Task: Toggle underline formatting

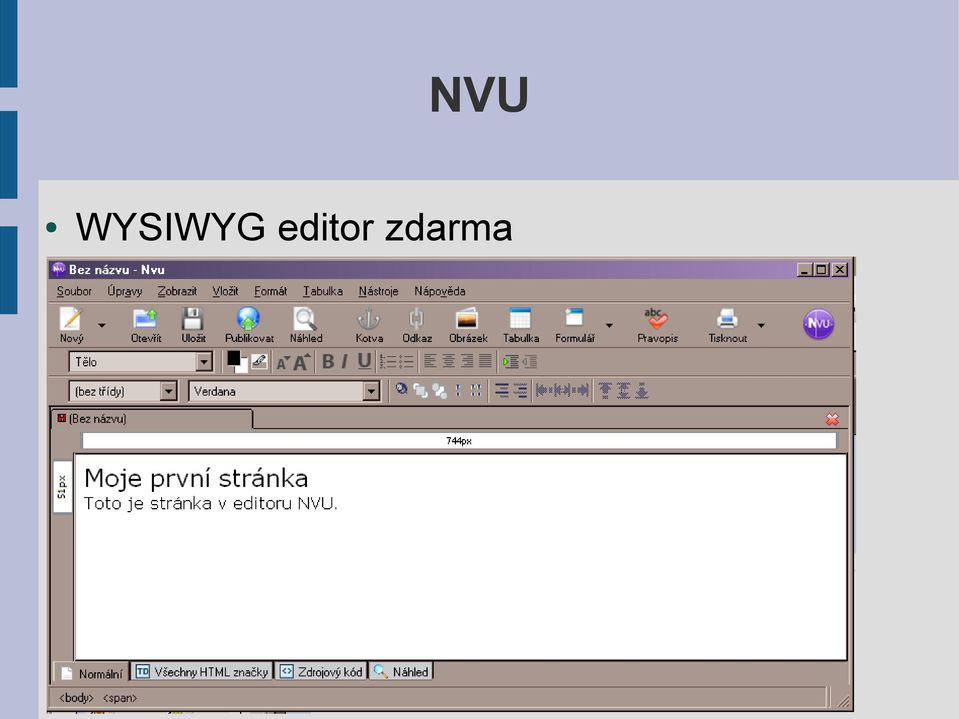Action: click(364, 361)
